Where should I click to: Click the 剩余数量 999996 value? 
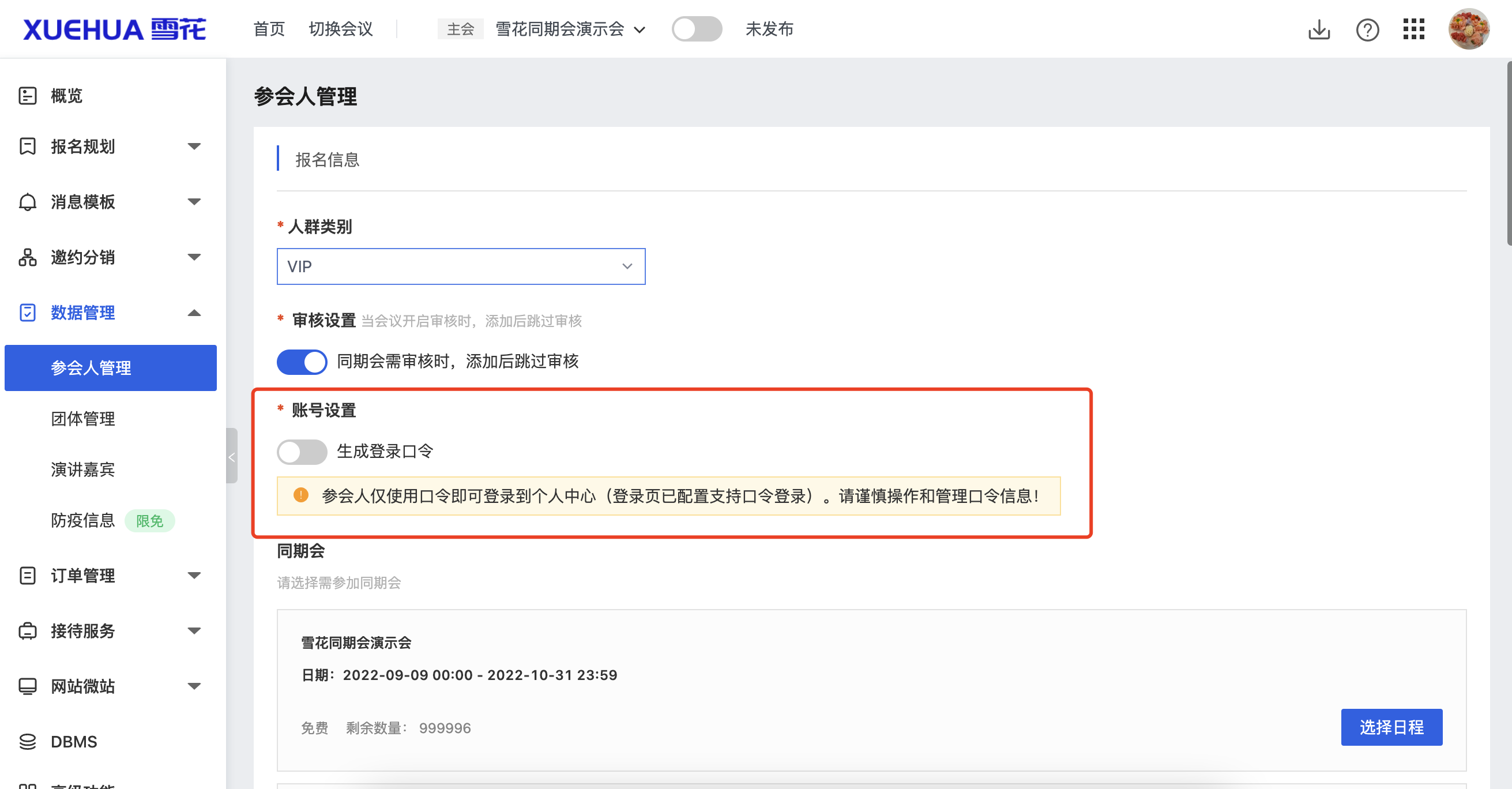tap(445, 728)
